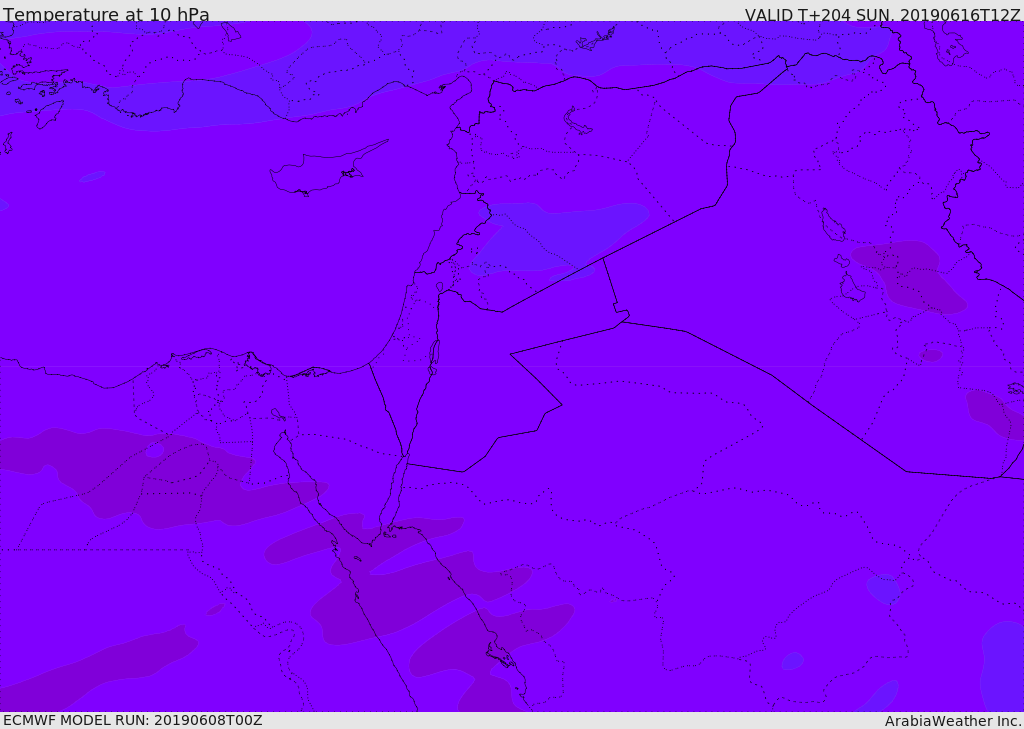This screenshot has width=1024, height=729.
Task: Click the light blue patch at bottom-right corner
Action: point(1002,665)
